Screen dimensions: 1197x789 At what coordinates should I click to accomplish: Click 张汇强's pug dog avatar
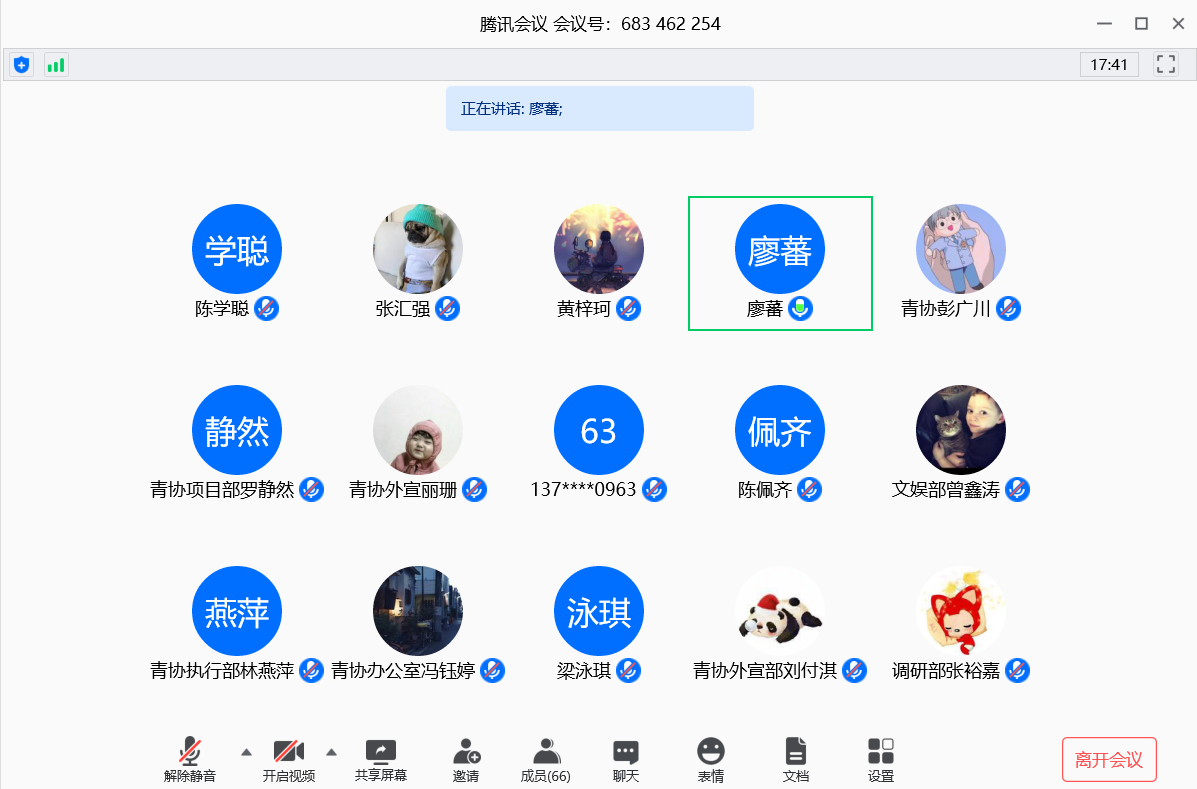pyautogui.click(x=418, y=249)
